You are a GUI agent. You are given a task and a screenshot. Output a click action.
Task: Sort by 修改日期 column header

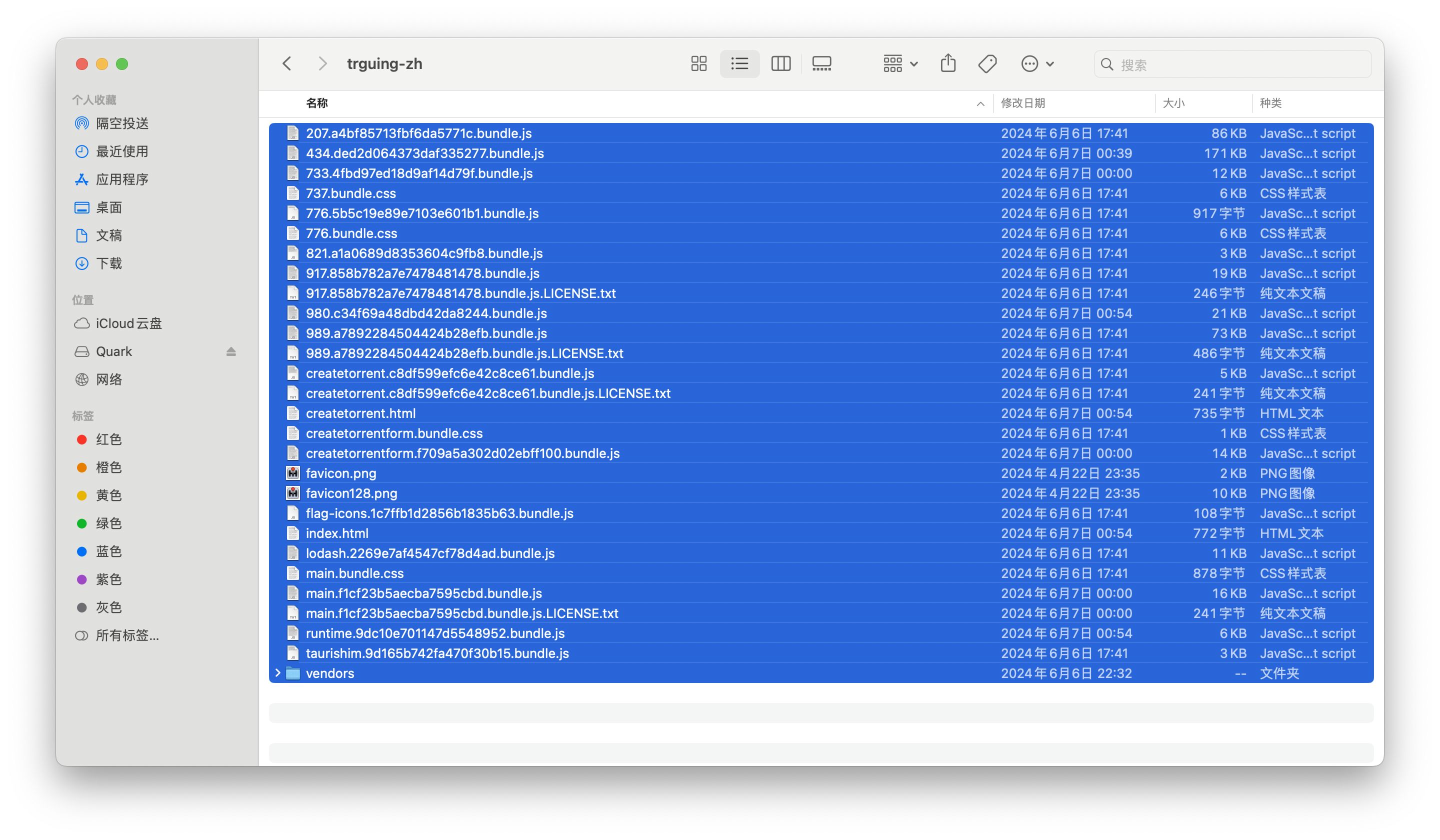tap(1023, 103)
